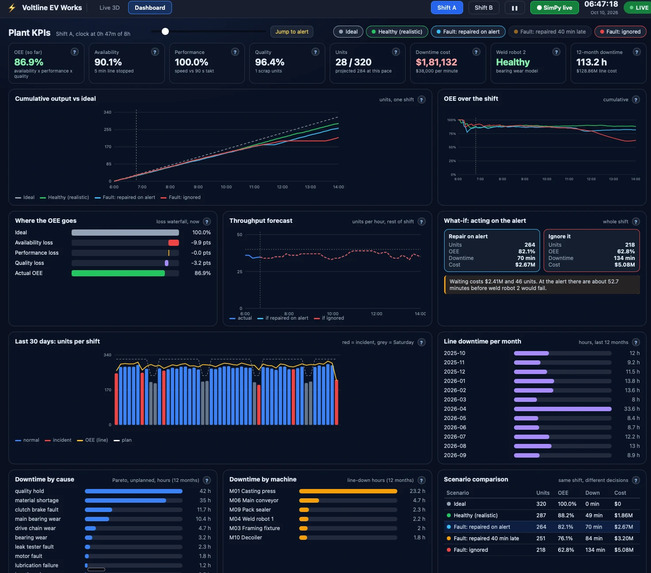Click the M06 Main conveyor machine row

pos(327,500)
